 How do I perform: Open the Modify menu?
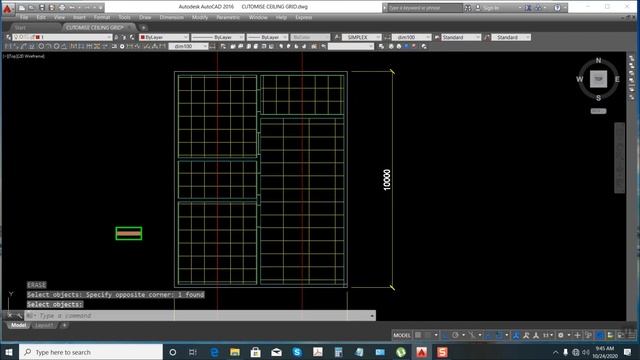[200, 18]
